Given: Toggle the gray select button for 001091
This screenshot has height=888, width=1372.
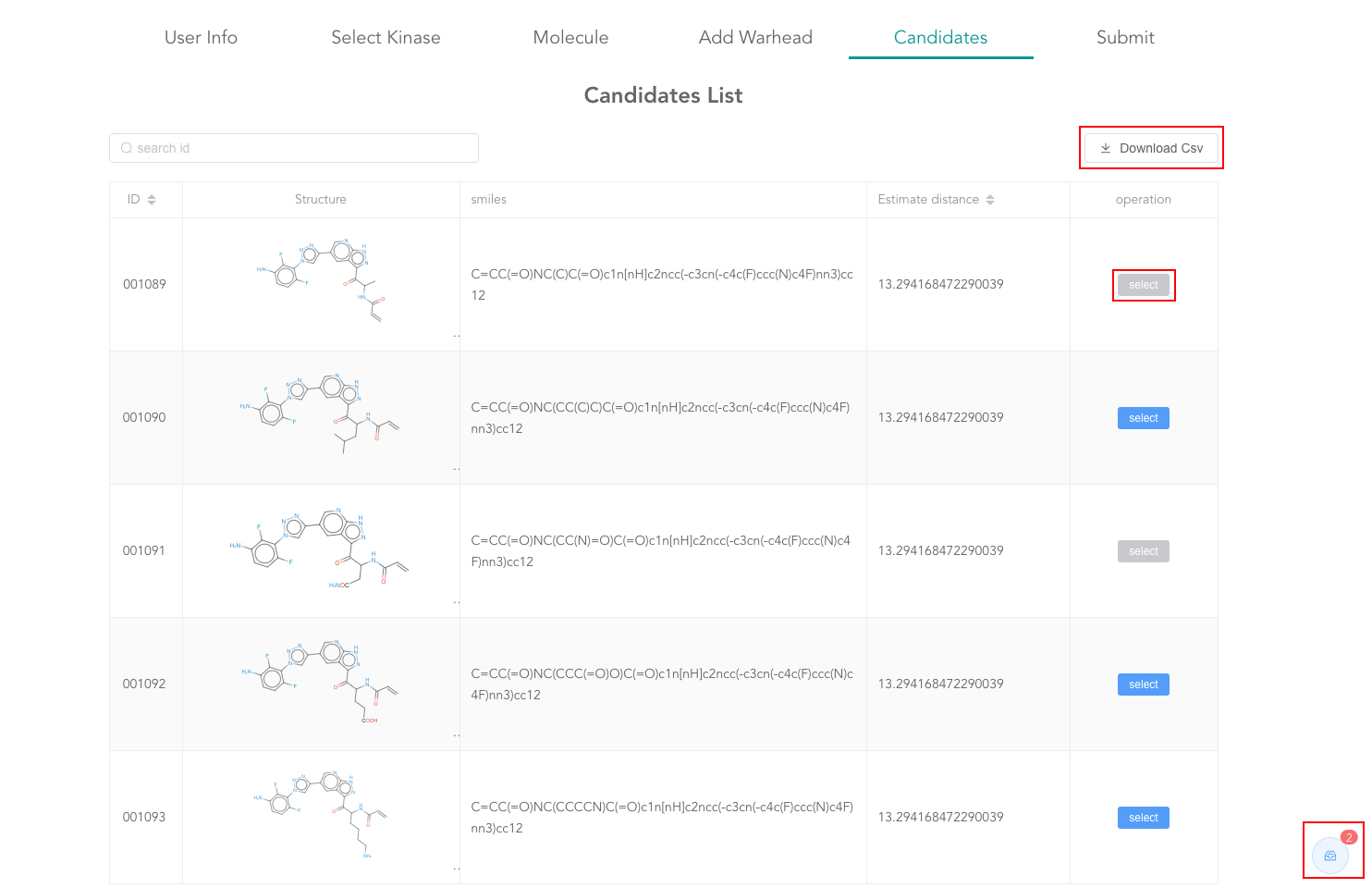Looking at the screenshot, I should pyautogui.click(x=1143, y=551).
